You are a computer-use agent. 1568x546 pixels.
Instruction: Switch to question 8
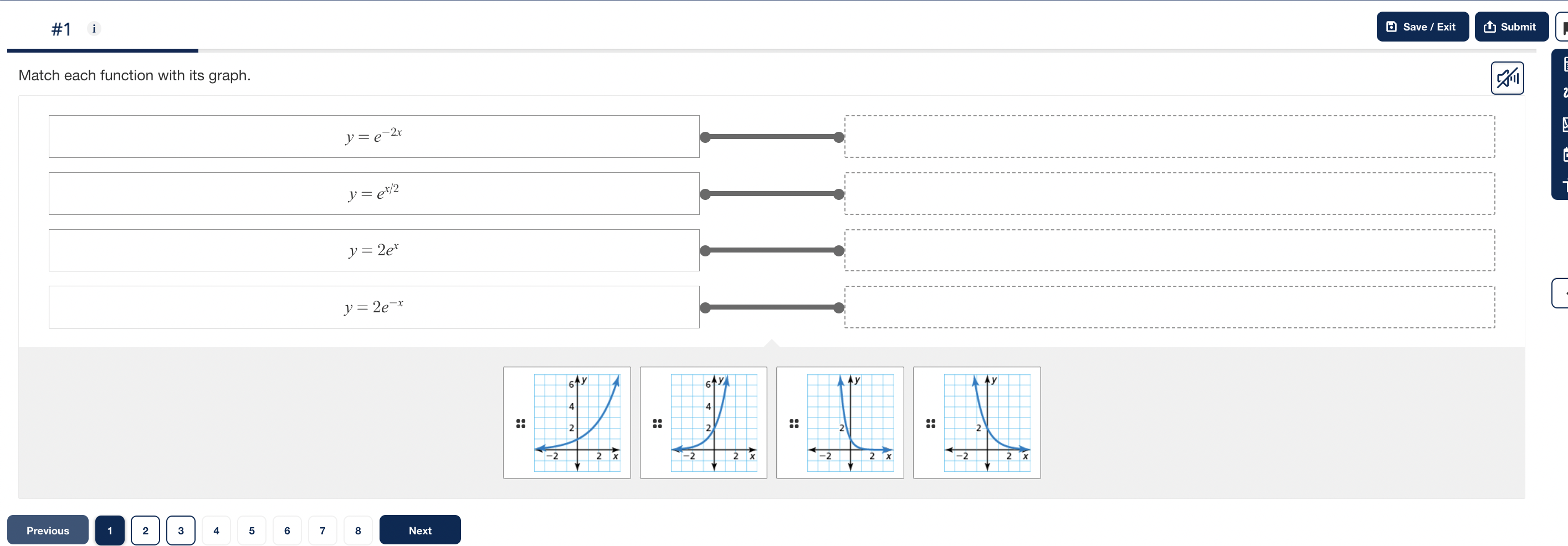(x=358, y=529)
